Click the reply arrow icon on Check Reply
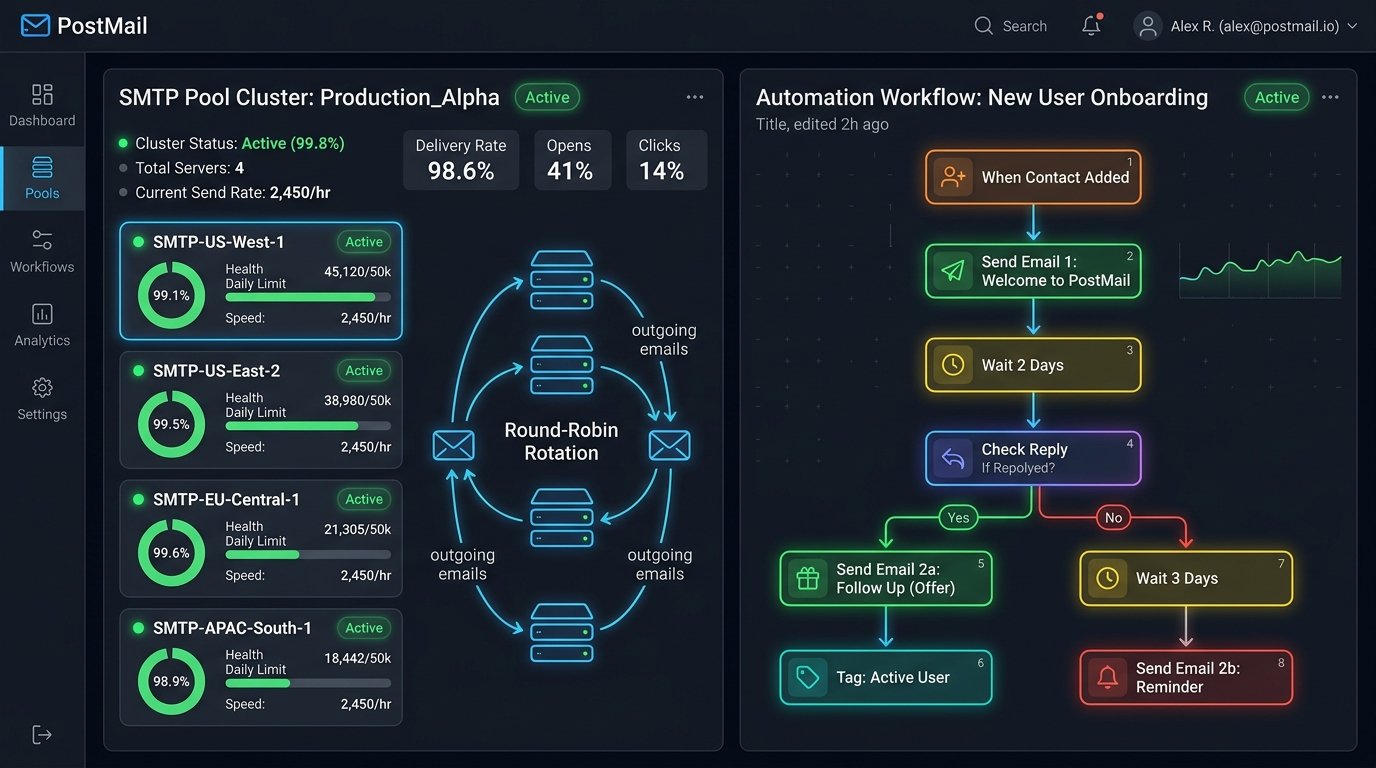 pos(953,458)
